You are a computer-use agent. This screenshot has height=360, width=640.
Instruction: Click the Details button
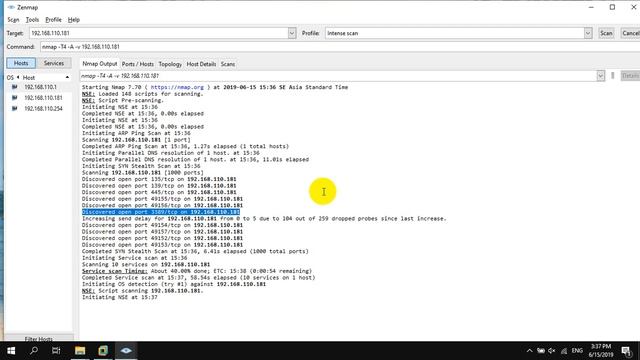pyautogui.click(x=630, y=76)
